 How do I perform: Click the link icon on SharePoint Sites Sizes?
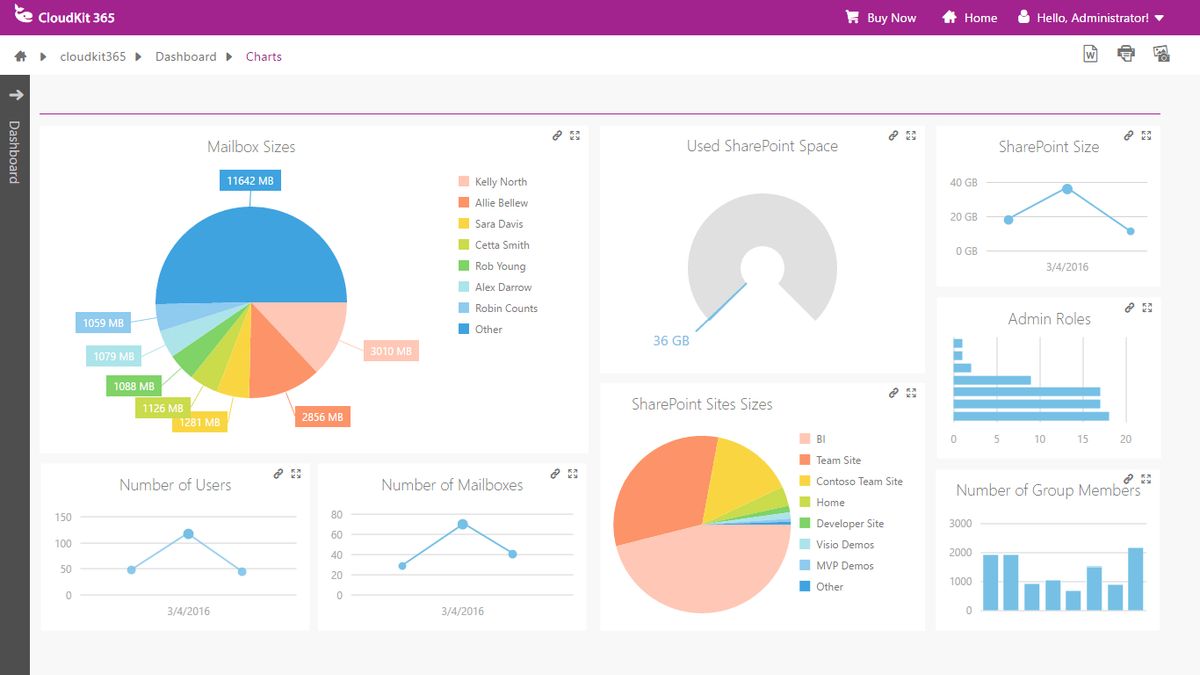pos(893,393)
